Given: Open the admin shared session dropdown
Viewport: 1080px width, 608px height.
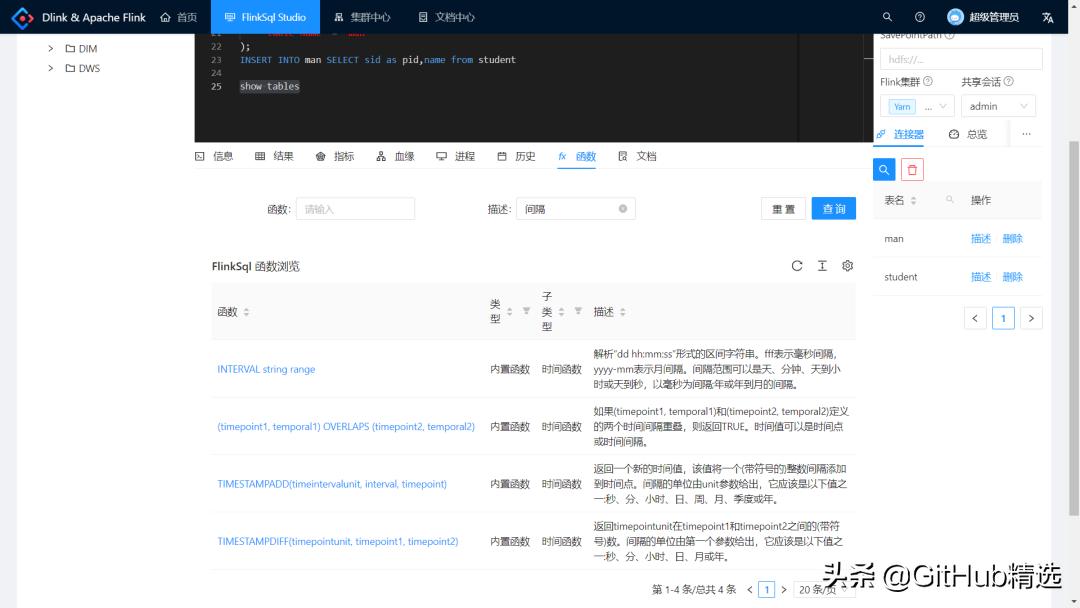Looking at the screenshot, I should 998,106.
